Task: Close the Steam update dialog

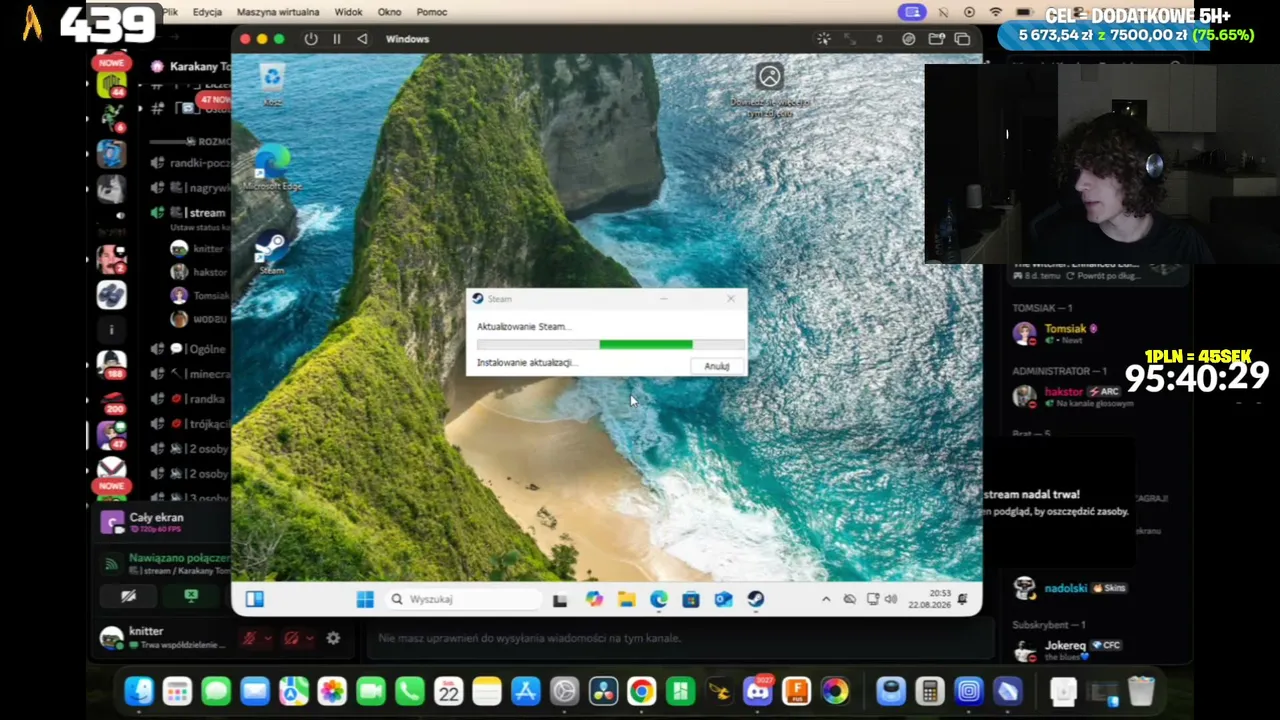Action: (731, 298)
